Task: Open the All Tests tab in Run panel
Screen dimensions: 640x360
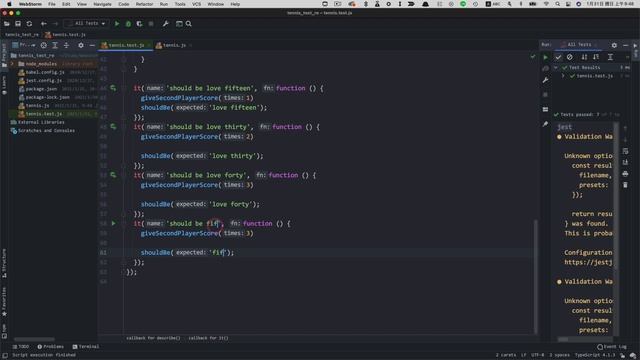Action: [579, 44]
